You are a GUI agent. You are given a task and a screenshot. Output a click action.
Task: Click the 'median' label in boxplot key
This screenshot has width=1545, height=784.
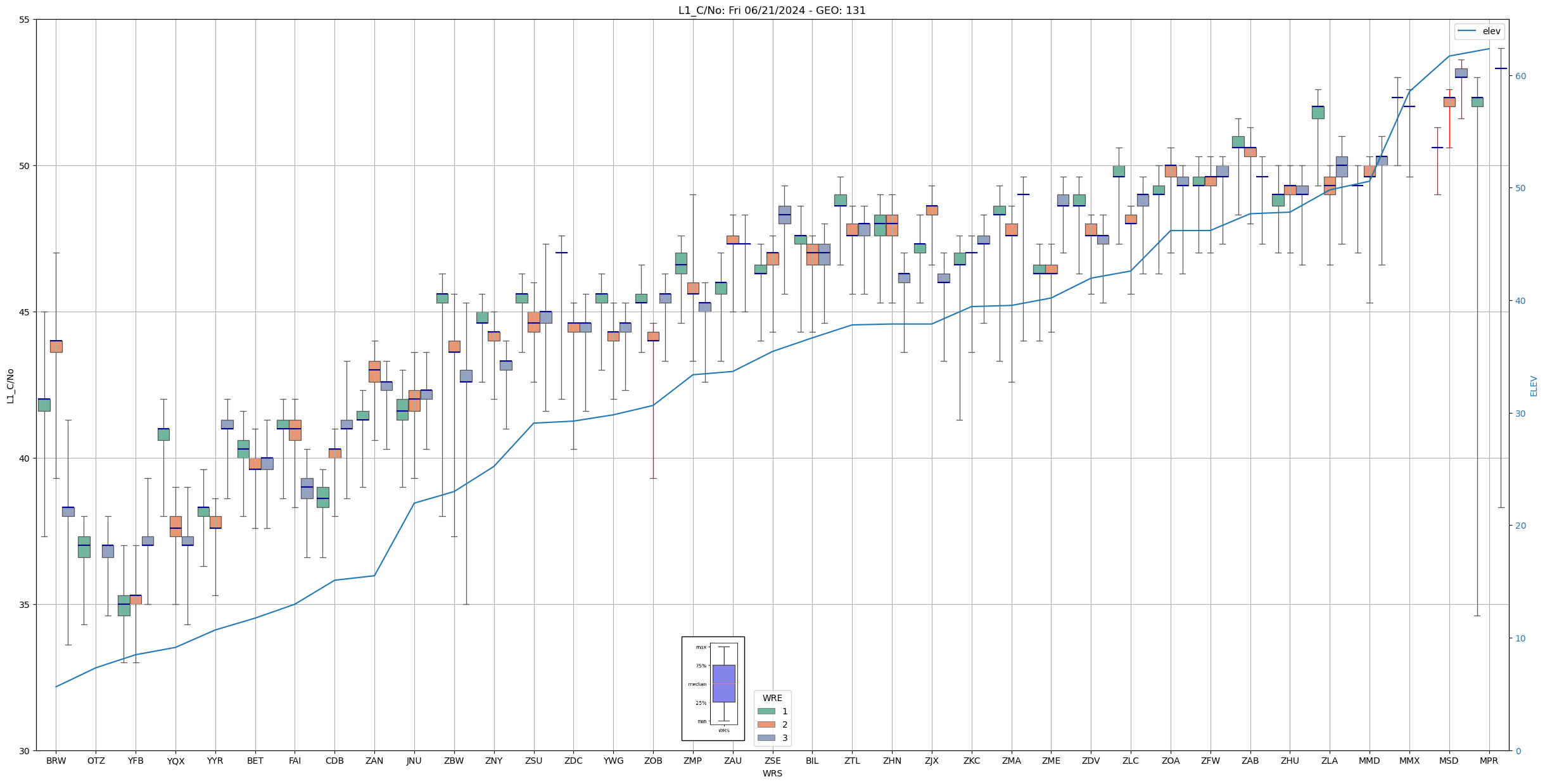pyautogui.click(x=697, y=684)
